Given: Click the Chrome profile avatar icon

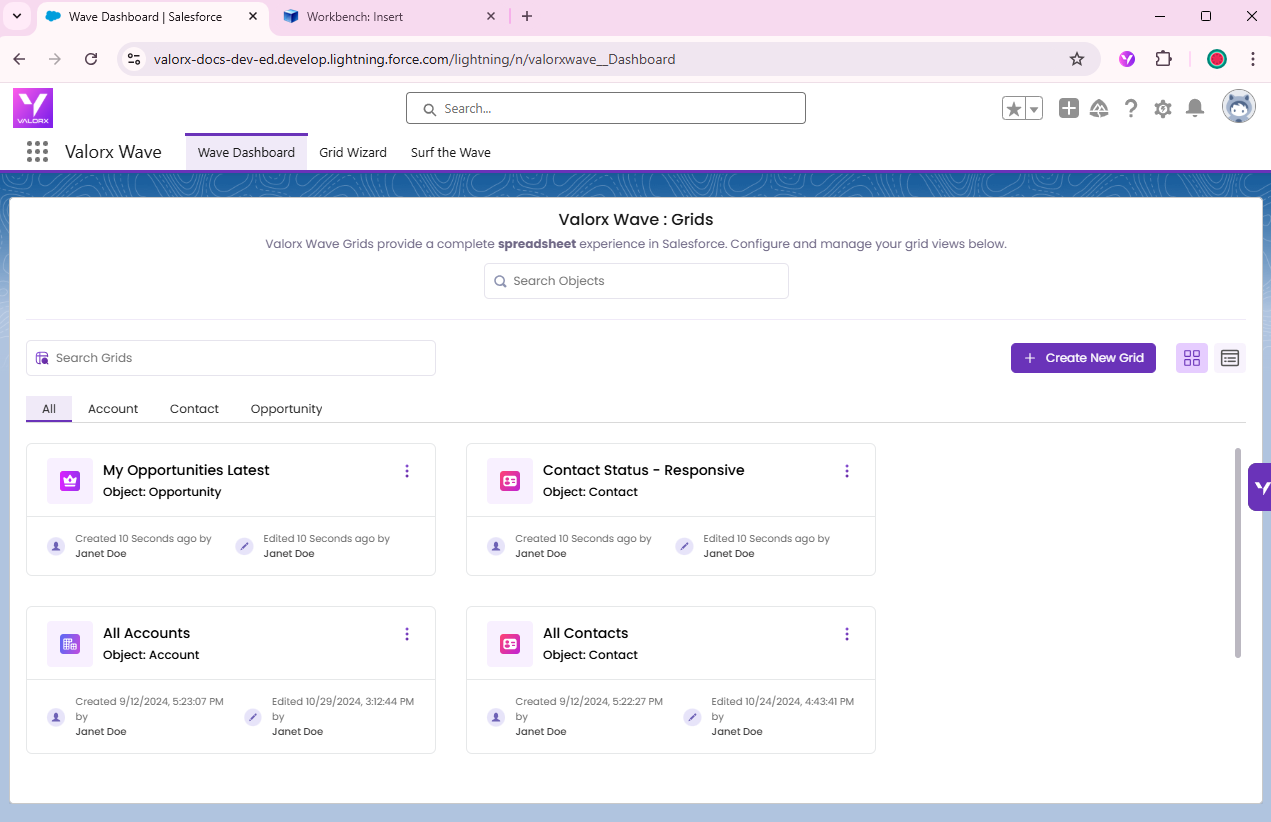Looking at the screenshot, I should coord(1217,59).
